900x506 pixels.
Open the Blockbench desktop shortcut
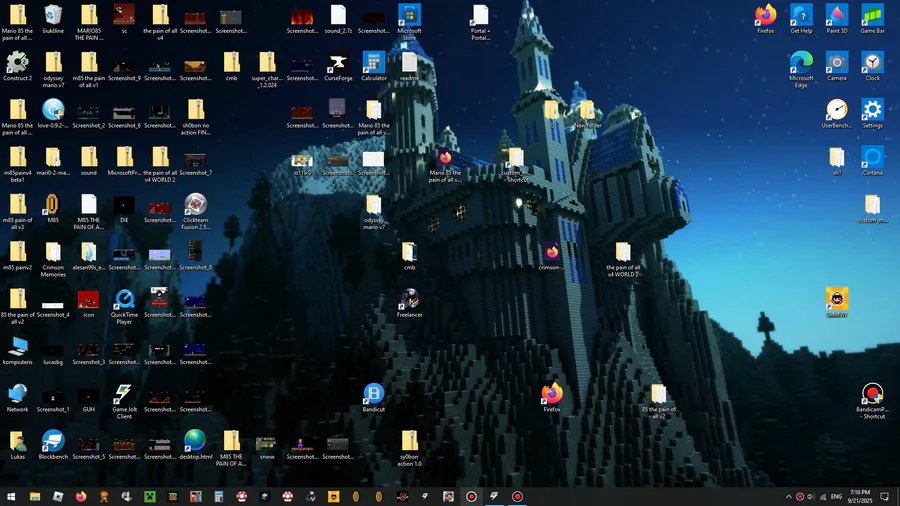pos(53,441)
